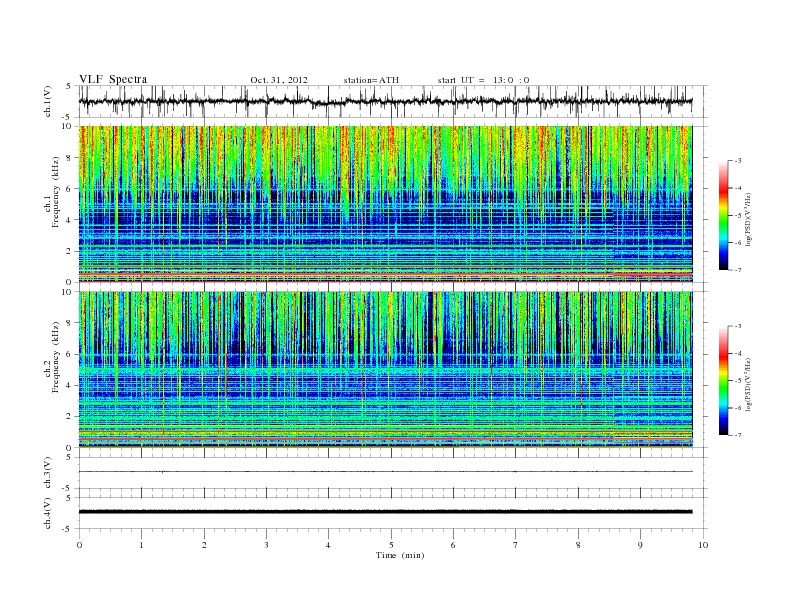Click the "VLF Spectra" plot title

[x=113, y=79]
